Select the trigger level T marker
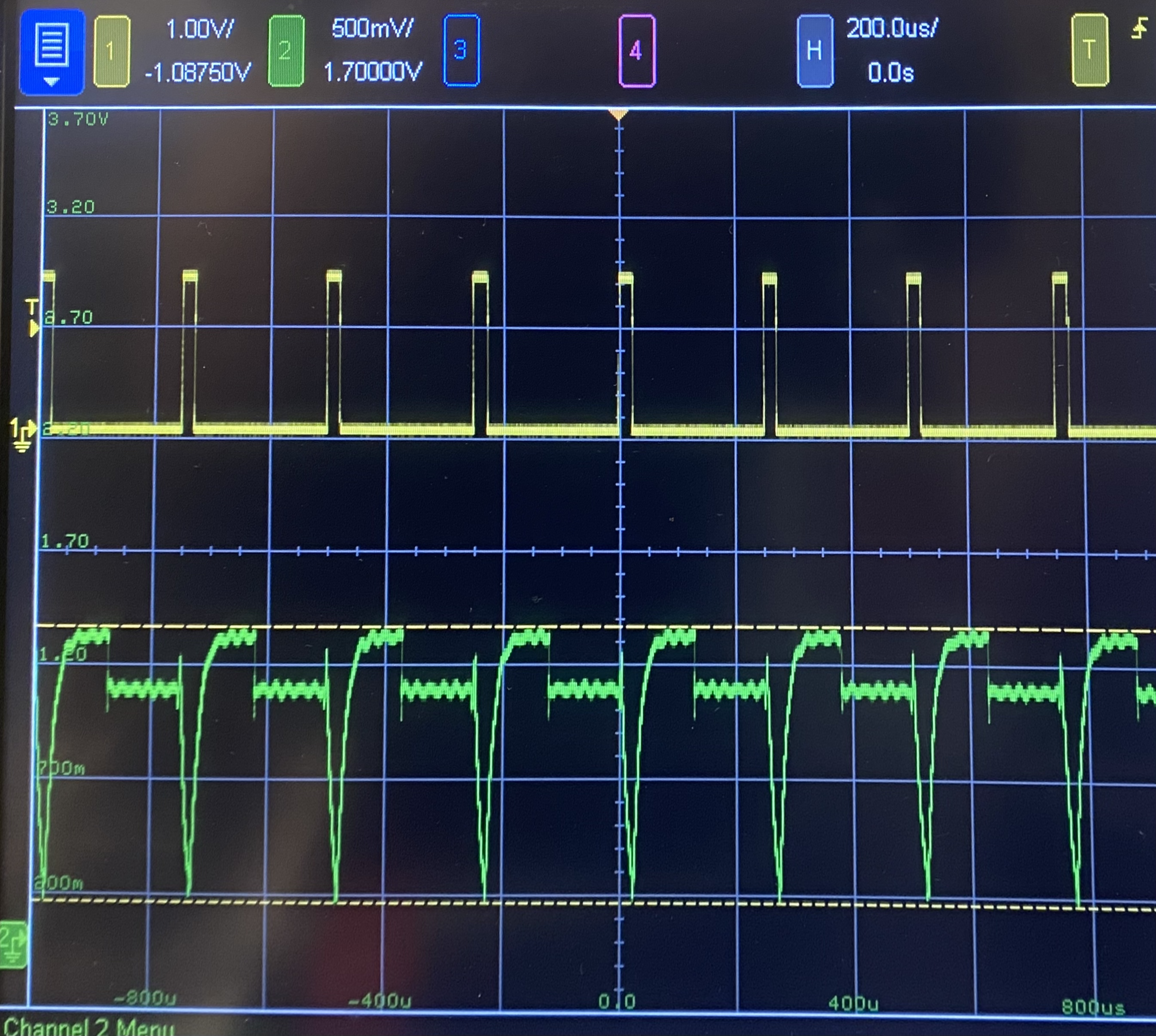Viewport: 1156px width, 1036px height. pos(33,318)
